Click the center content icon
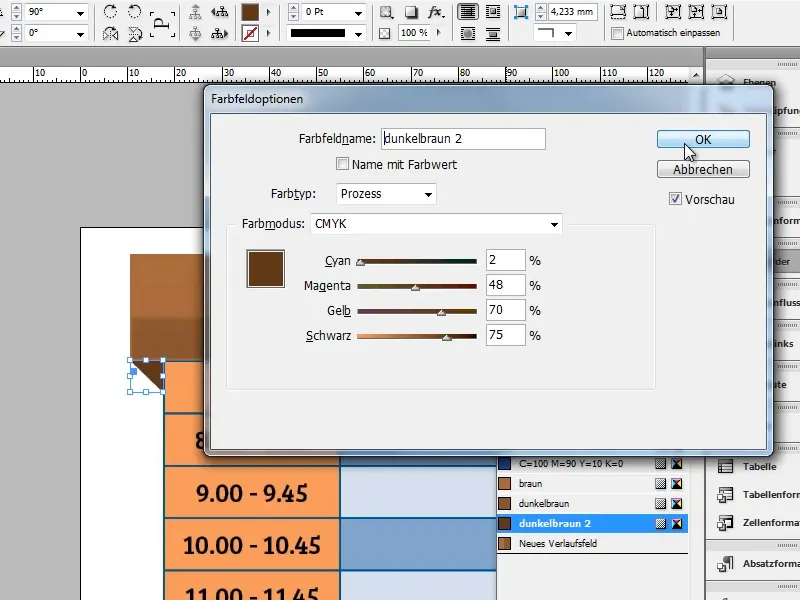Viewport: 800px width, 600px height. pos(718,12)
